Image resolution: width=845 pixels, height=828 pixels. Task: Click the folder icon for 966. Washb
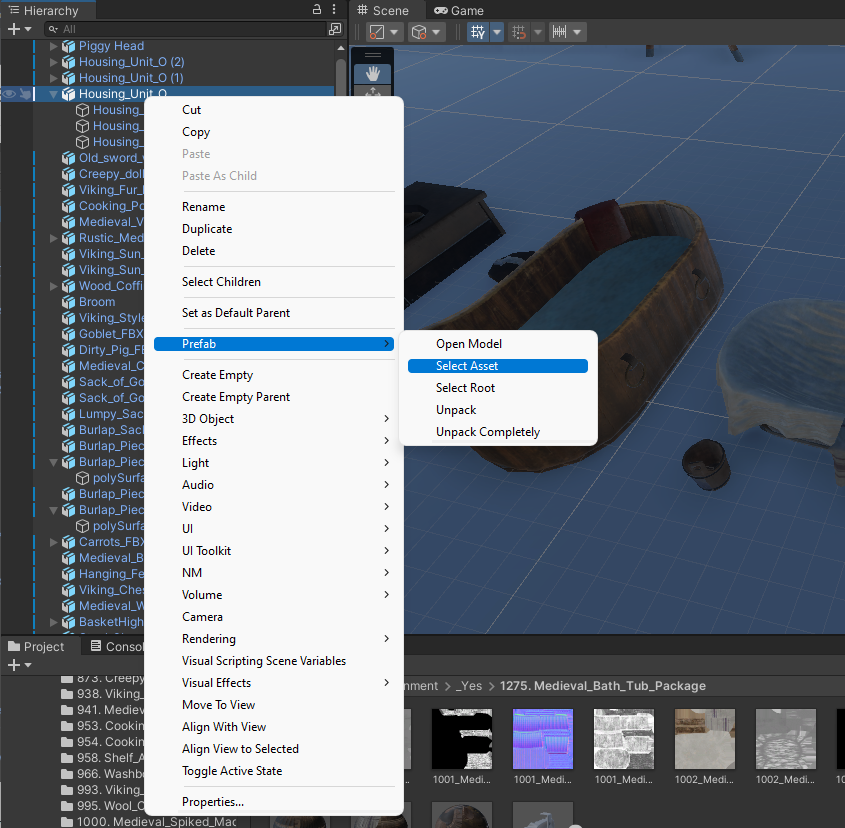67,774
